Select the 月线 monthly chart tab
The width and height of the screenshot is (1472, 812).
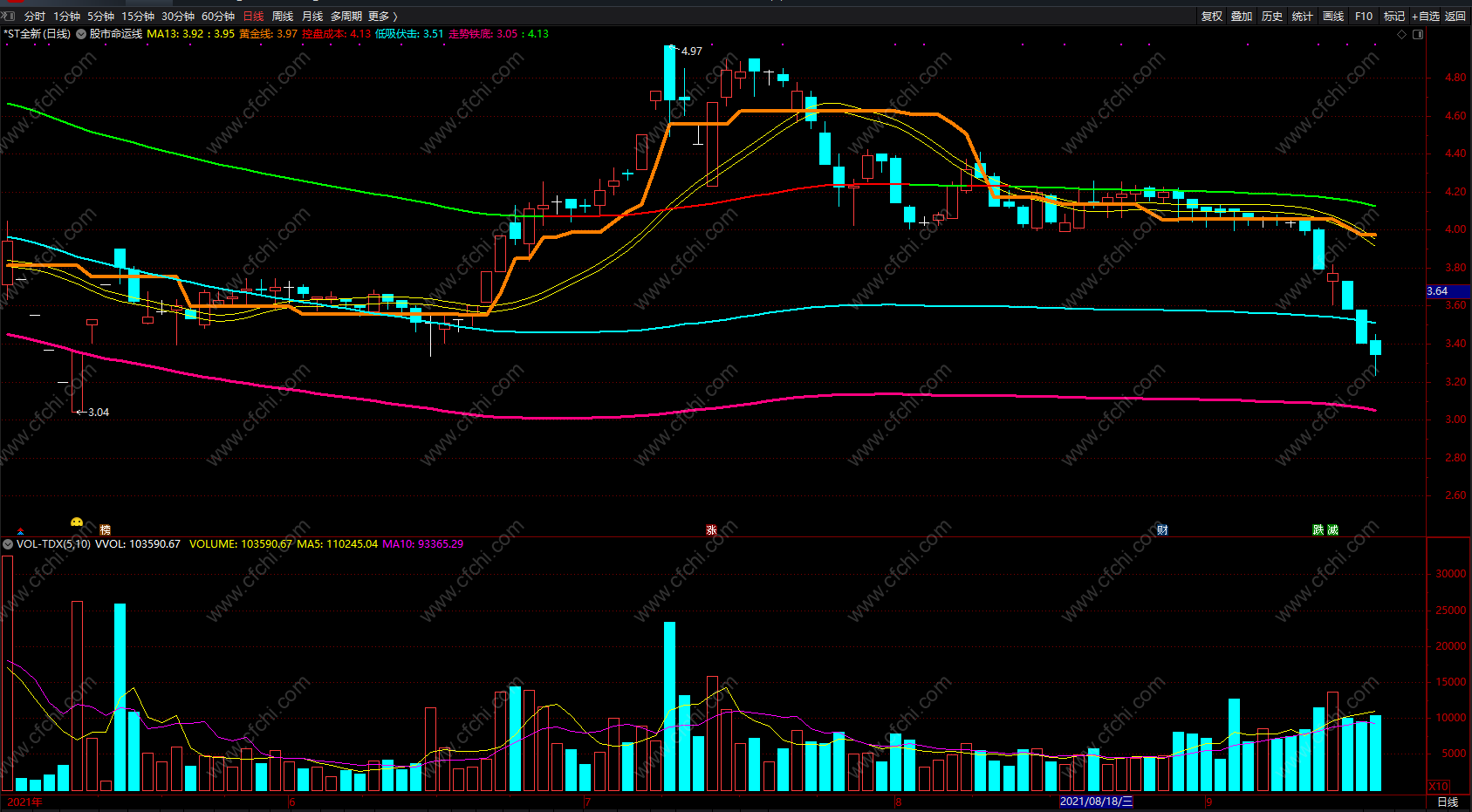312,17
